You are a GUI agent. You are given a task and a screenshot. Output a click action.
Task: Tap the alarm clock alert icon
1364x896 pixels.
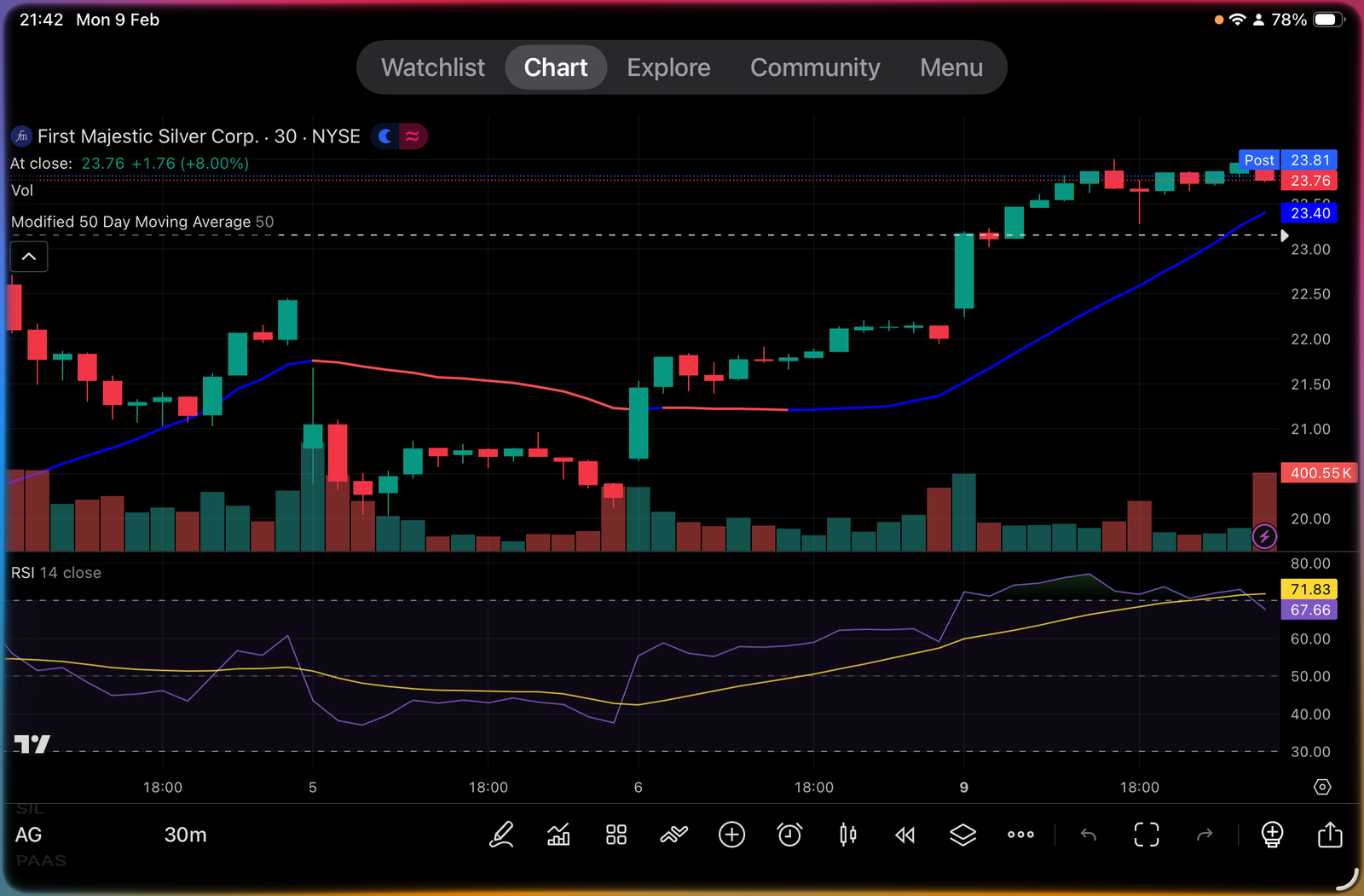point(789,835)
